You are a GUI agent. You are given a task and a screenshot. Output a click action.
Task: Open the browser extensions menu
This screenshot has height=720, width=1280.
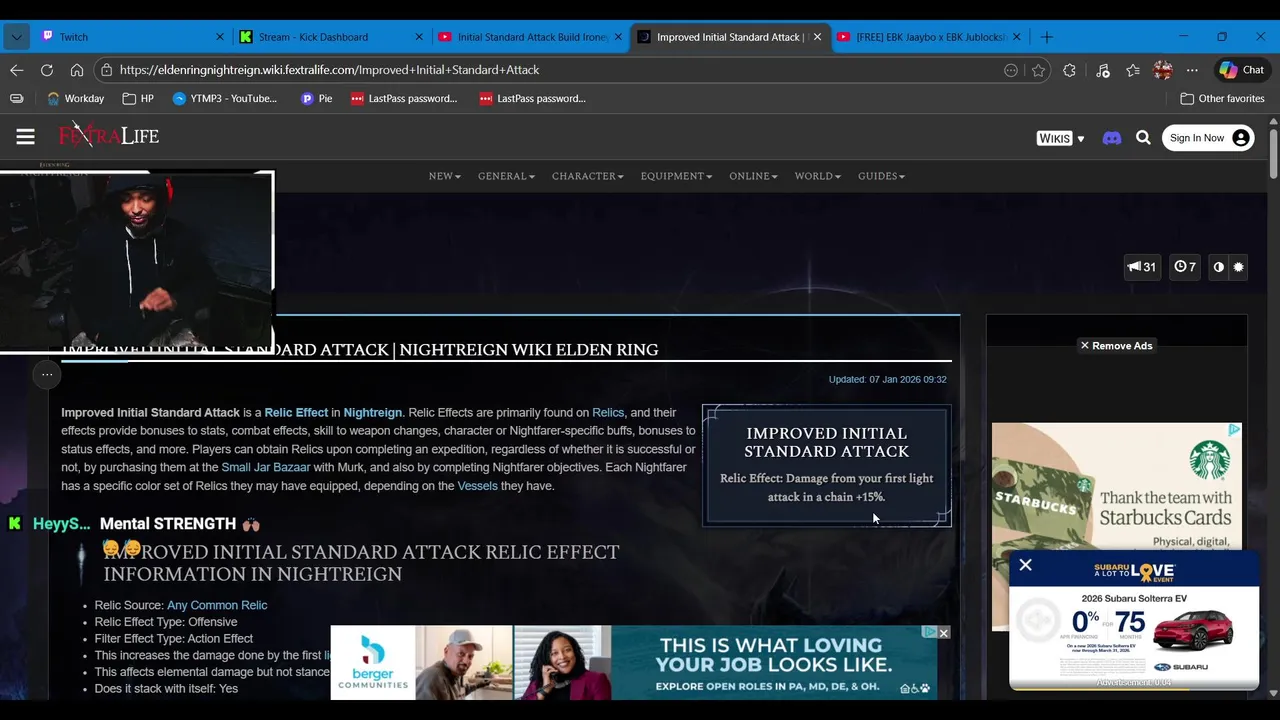1070,70
